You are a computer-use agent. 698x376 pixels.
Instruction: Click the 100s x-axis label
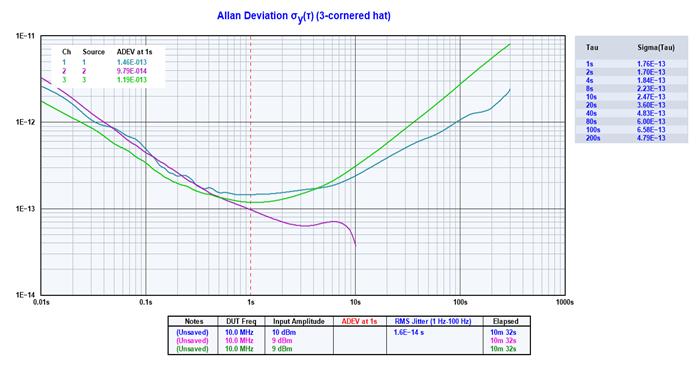(x=460, y=303)
